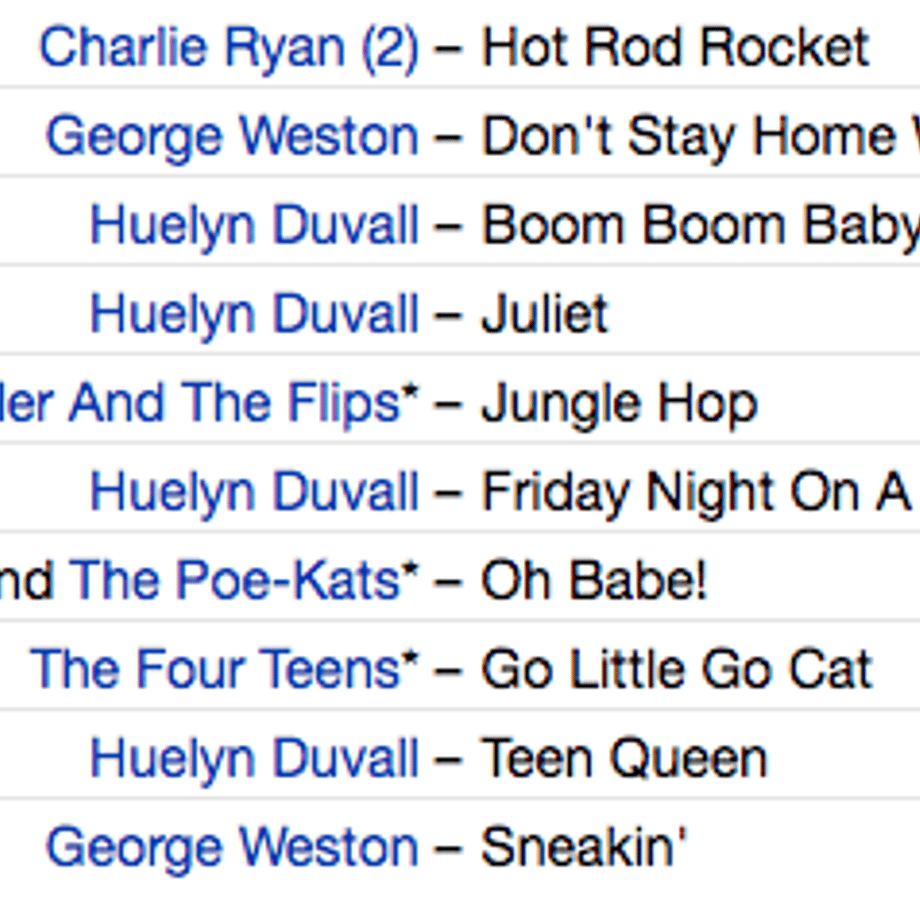This screenshot has width=920, height=920.
Task: Open the Charlie Ryan (2) artist link
Action: point(229,48)
